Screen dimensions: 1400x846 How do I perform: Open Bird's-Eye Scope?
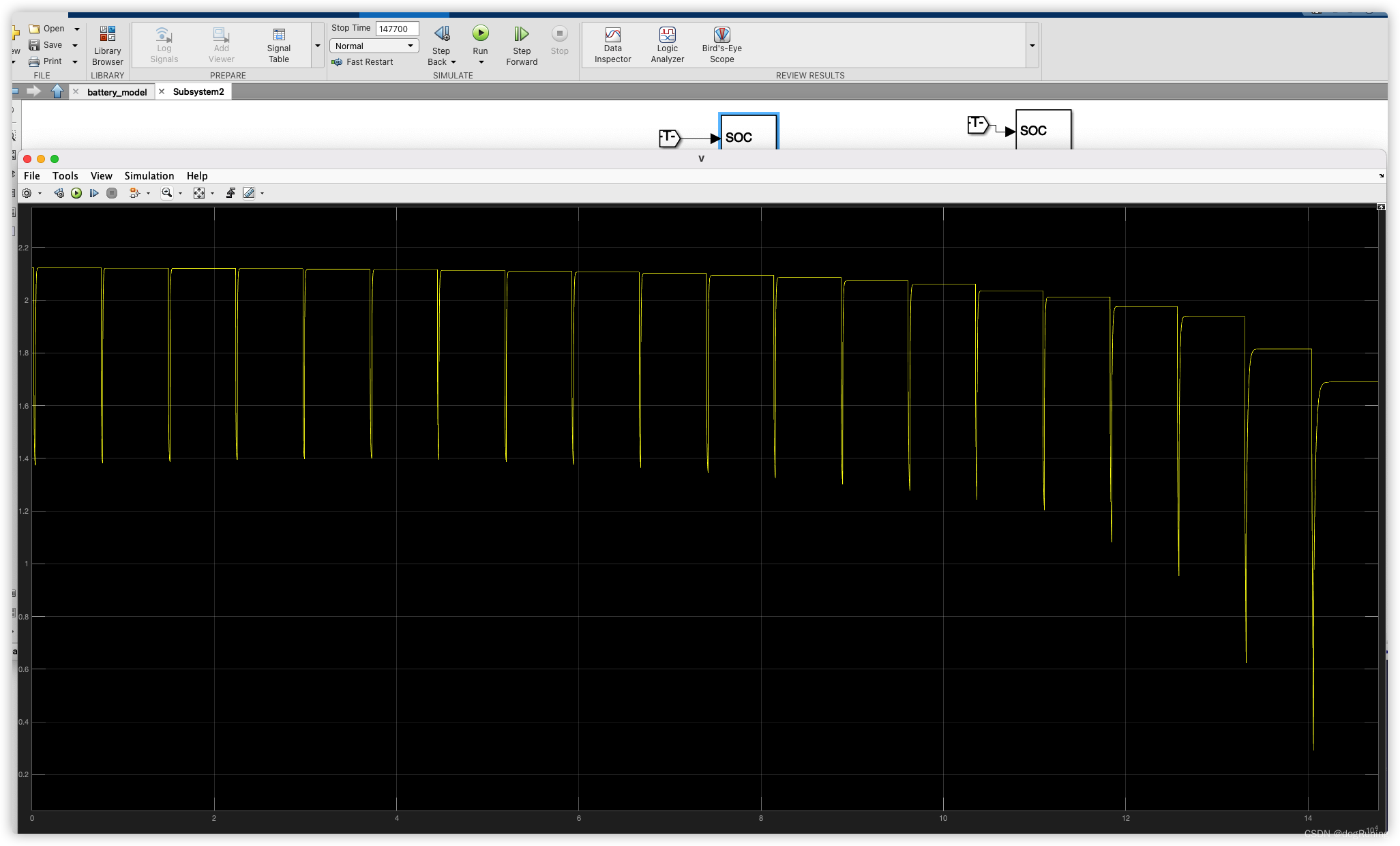pyautogui.click(x=721, y=44)
